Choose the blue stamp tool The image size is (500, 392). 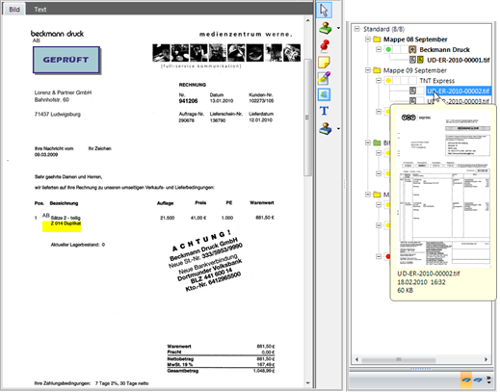coord(325,128)
